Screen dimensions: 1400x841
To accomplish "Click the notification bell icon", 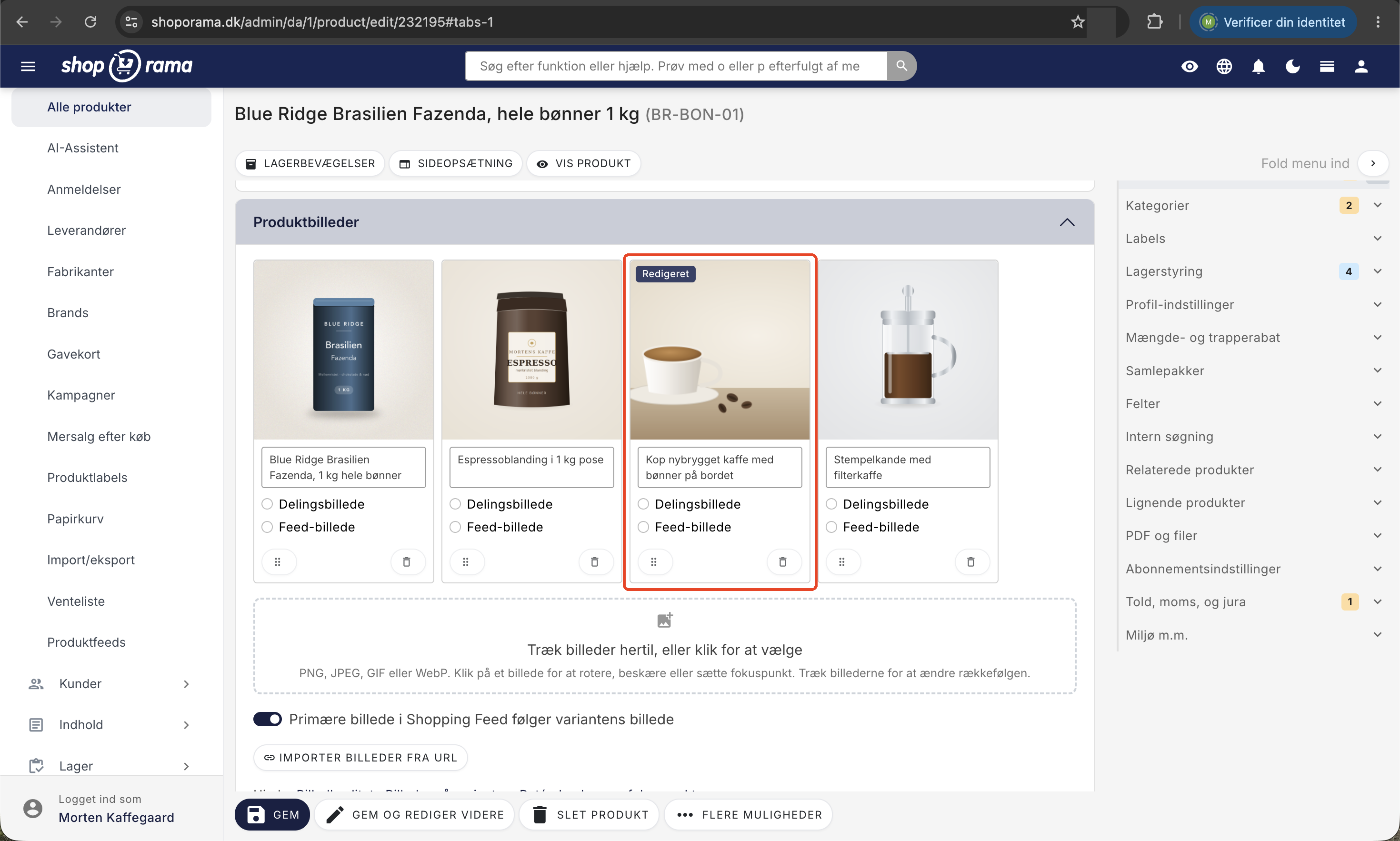I will [1259, 66].
